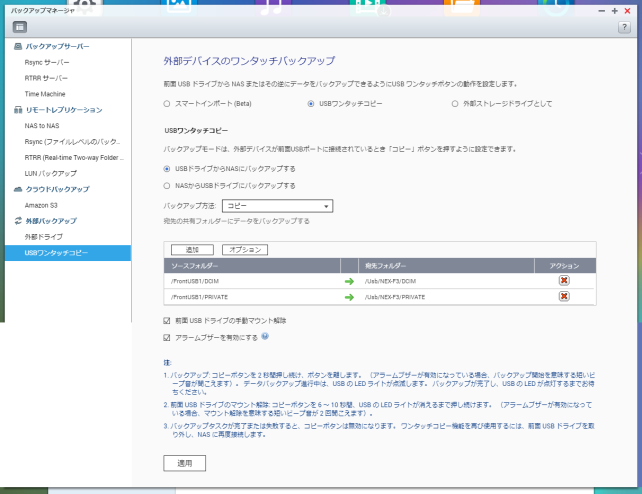Viewport: 642px width, 494px height.
Task: Expand the クラウドバックアップ section header
Action: tap(57, 189)
